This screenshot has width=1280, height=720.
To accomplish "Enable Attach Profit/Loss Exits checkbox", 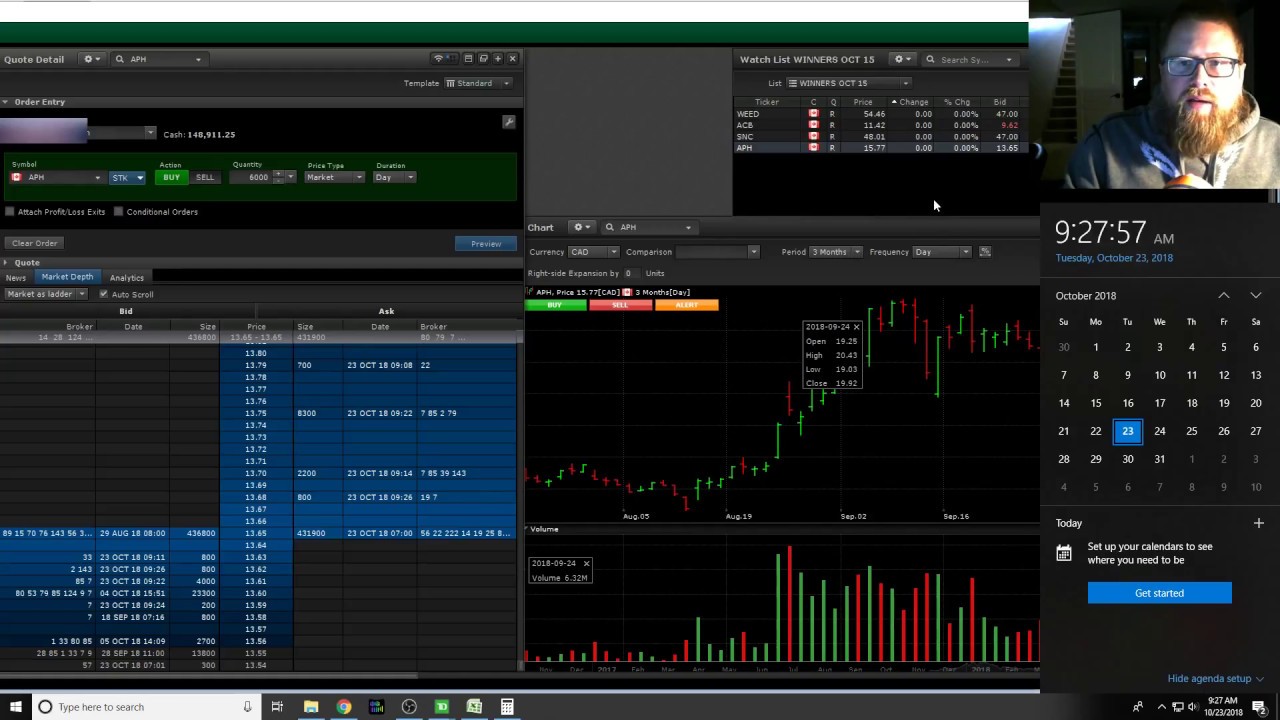I will 10,212.
